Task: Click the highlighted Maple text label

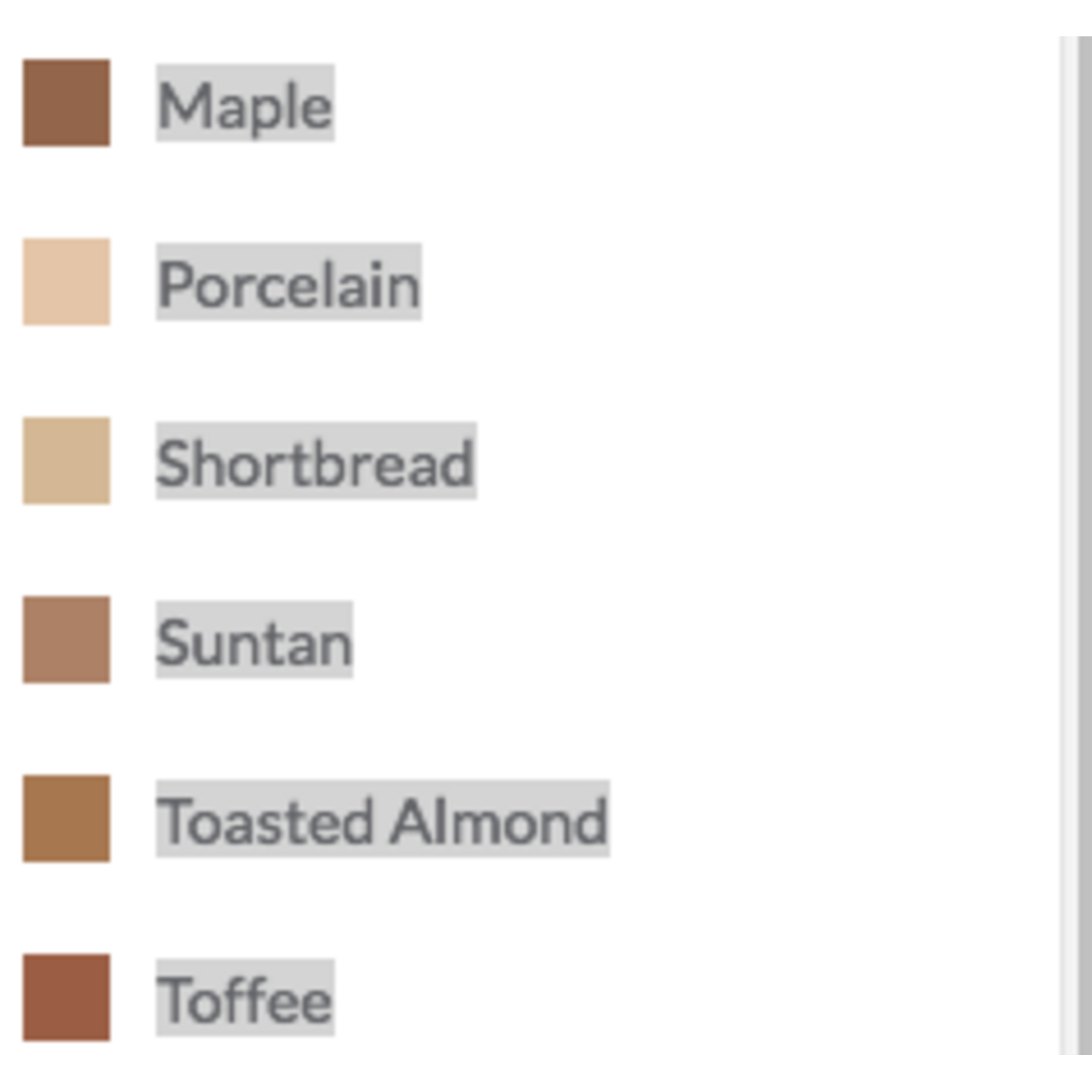Action: coord(245,104)
